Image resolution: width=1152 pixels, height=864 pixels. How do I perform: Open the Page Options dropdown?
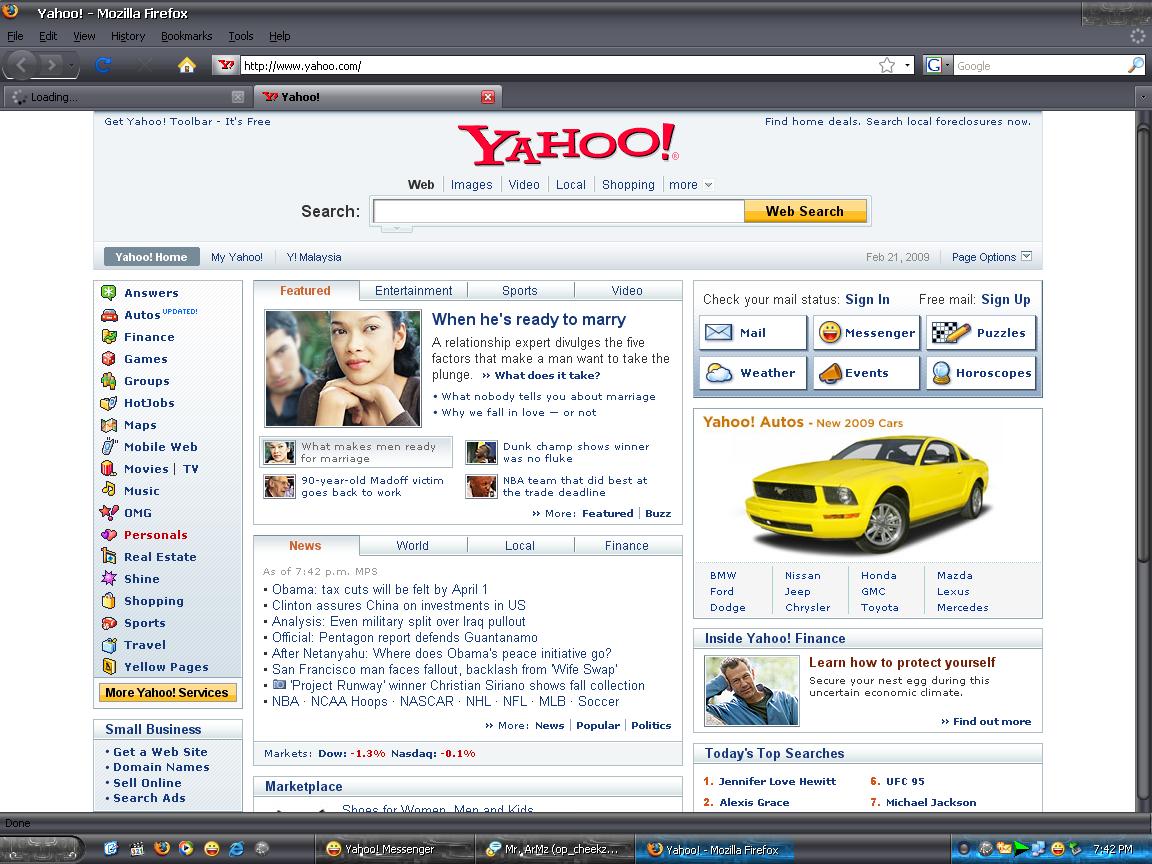tap(992, 257)
